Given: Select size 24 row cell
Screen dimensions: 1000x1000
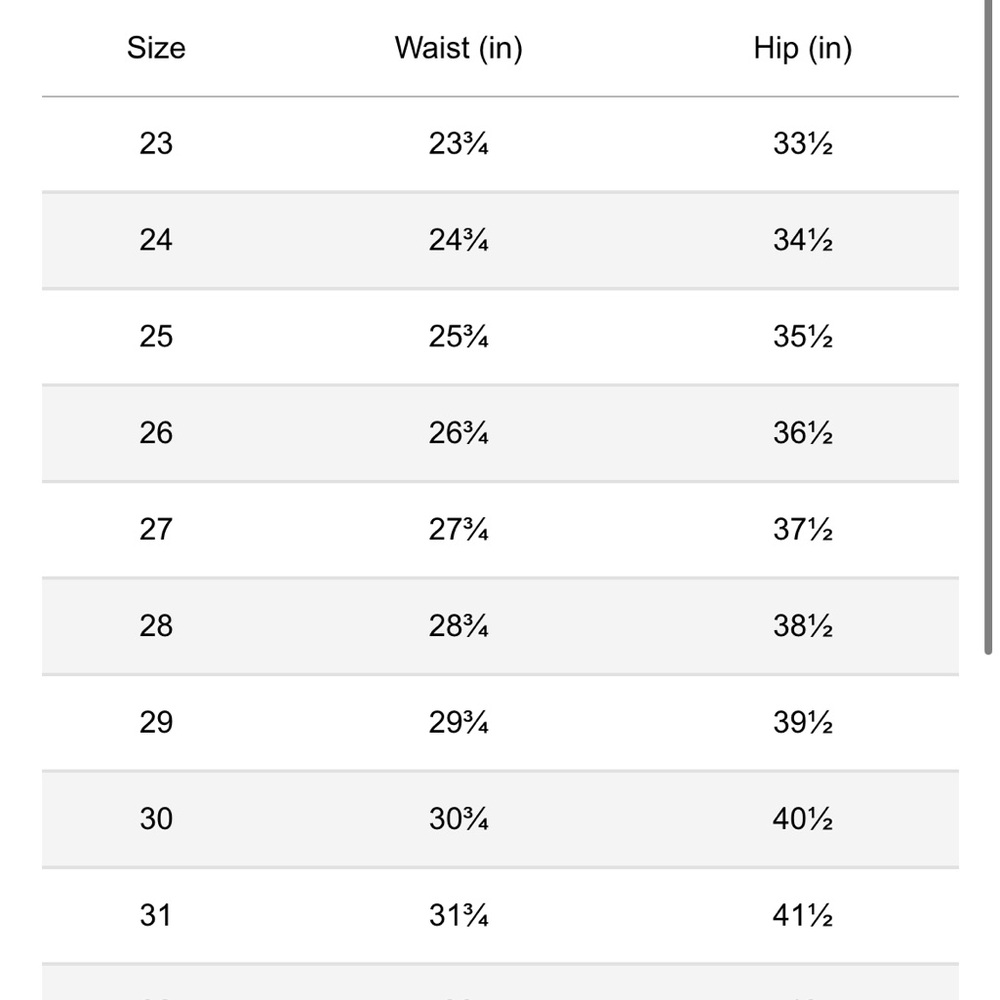Looking at the screenshot, I should pyautogui.click(x=156, y=240).
